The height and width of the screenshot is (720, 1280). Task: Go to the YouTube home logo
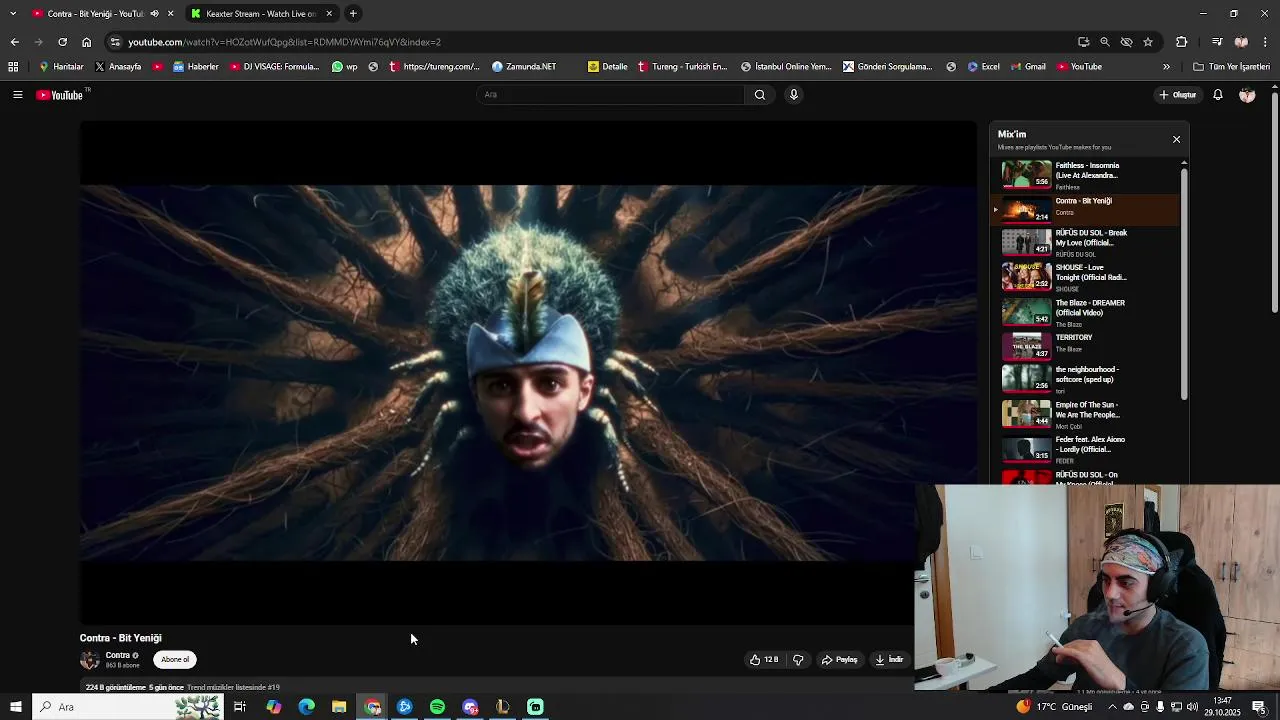(x=59, y=95)
